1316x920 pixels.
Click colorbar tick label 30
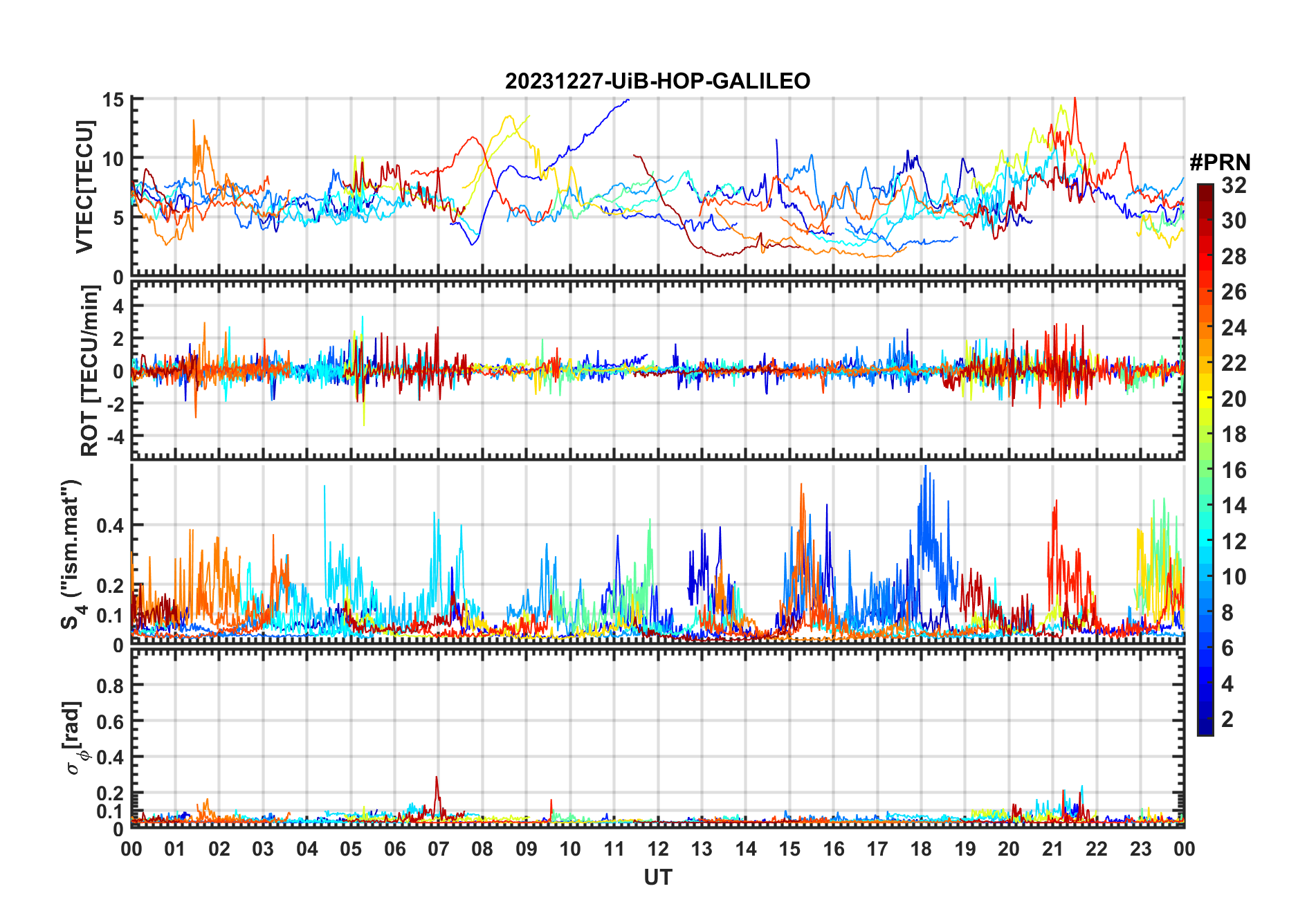[1234, 221]
